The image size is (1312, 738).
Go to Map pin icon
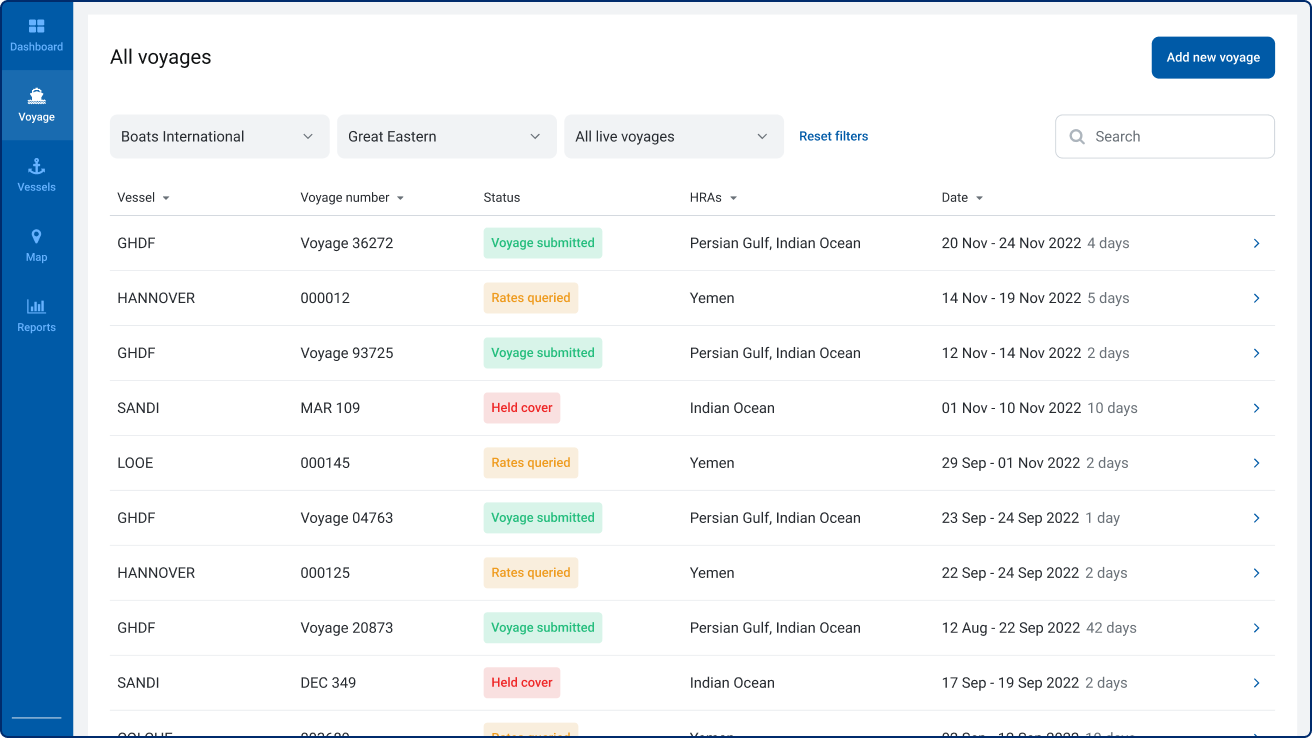36,237
